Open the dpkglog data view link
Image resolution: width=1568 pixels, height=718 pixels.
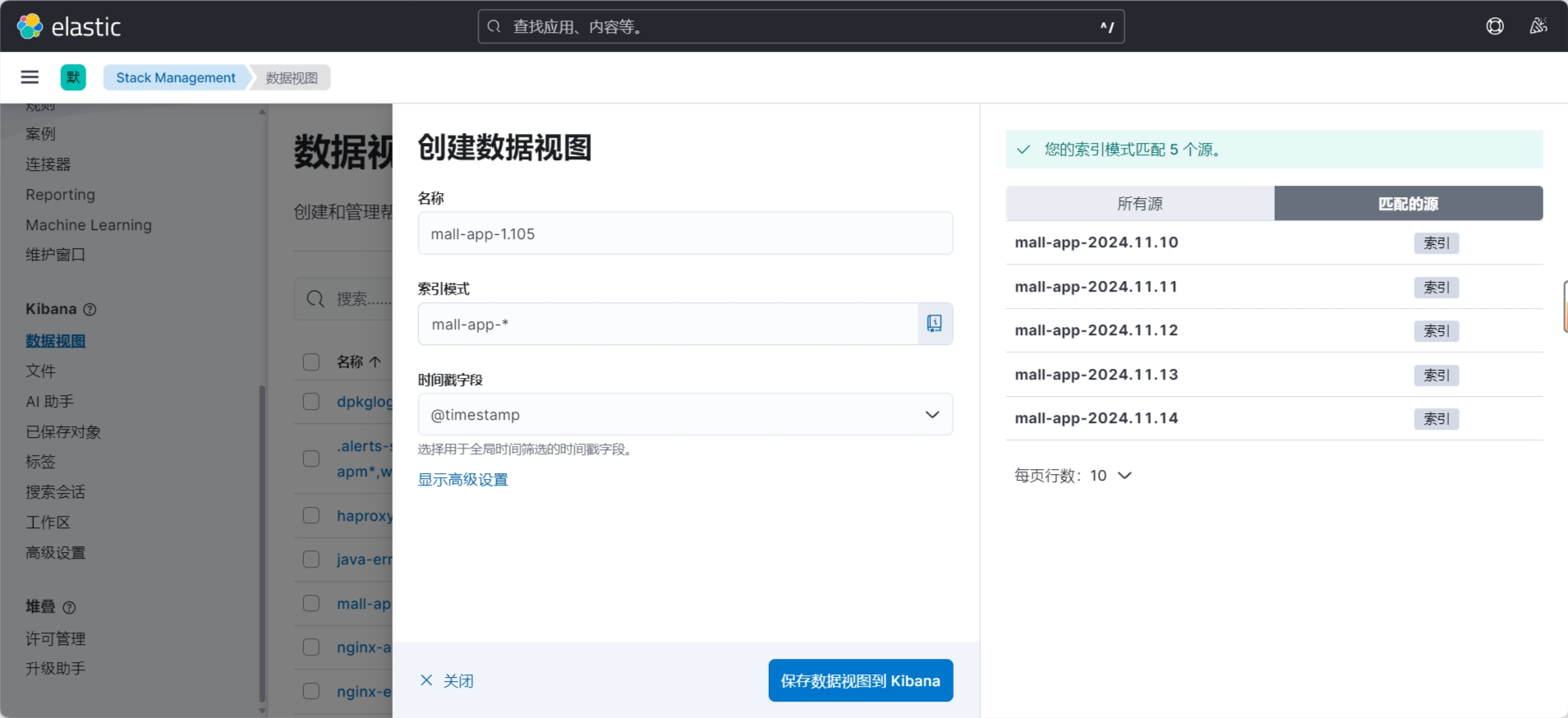point(365,402)
